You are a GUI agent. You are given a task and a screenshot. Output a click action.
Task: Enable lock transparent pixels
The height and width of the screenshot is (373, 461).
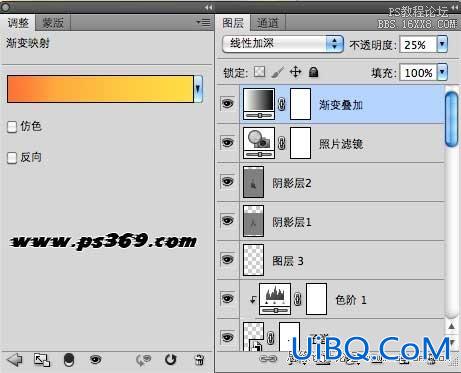click(259, 72)
